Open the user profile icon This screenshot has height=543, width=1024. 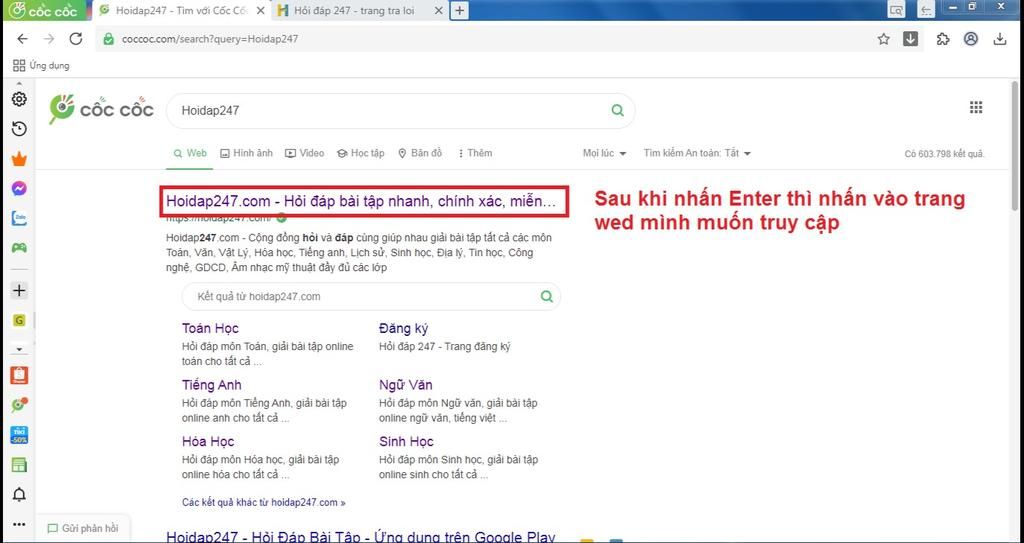tap(971, 39)
